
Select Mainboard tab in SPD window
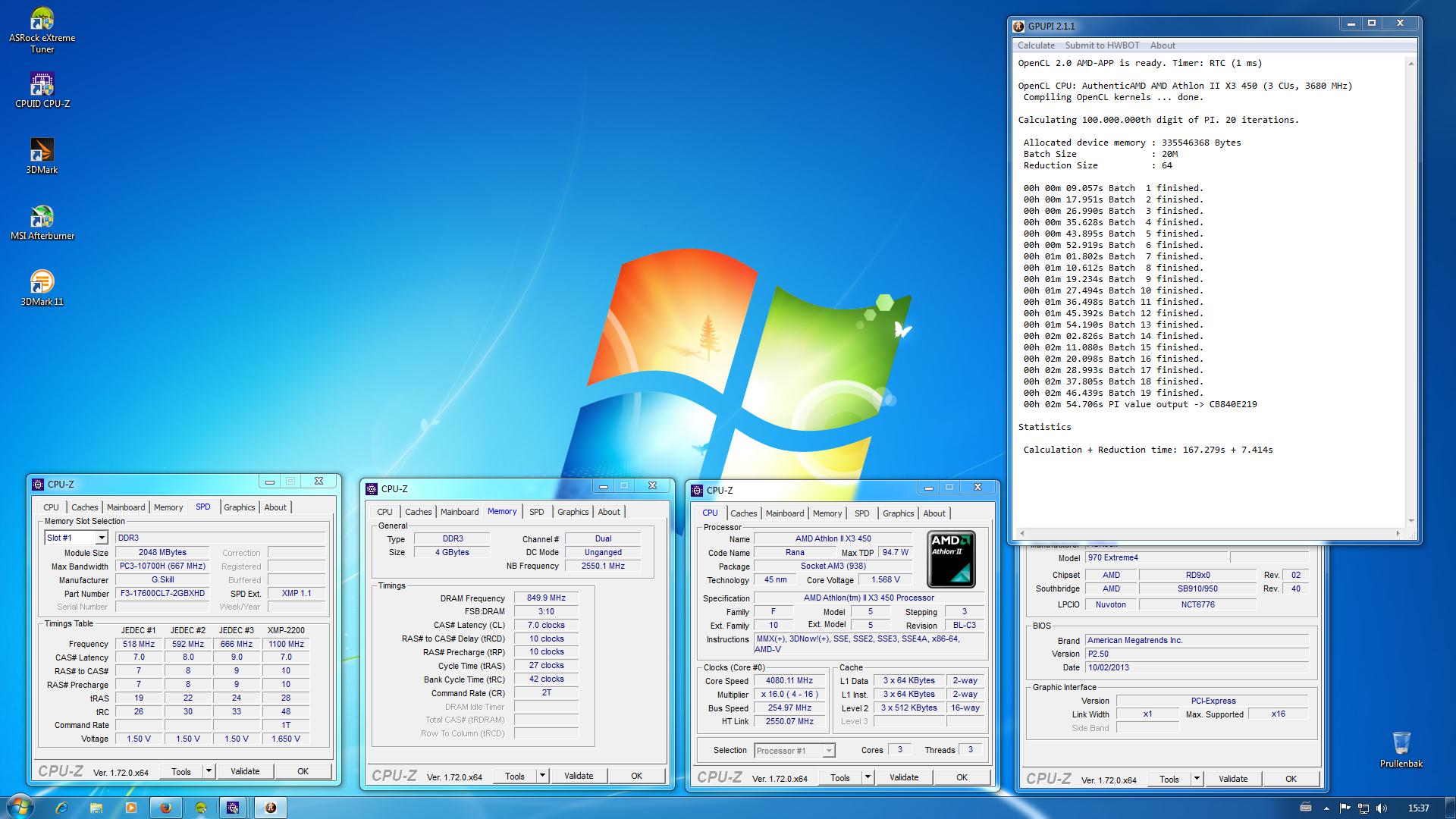tap(126, 507)
